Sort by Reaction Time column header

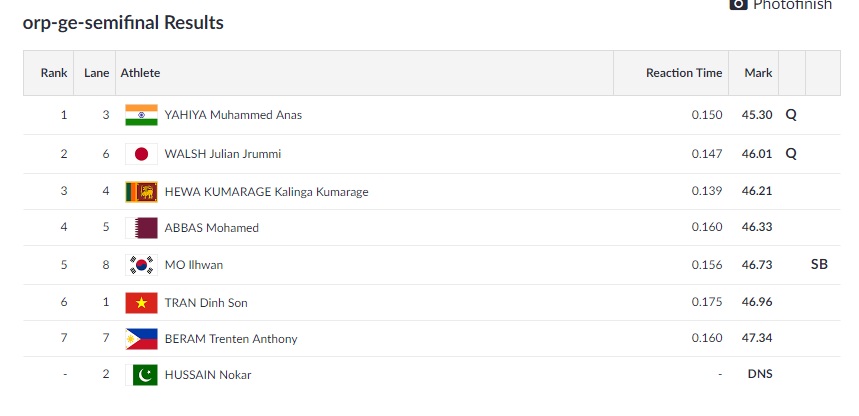click(684, 73)
